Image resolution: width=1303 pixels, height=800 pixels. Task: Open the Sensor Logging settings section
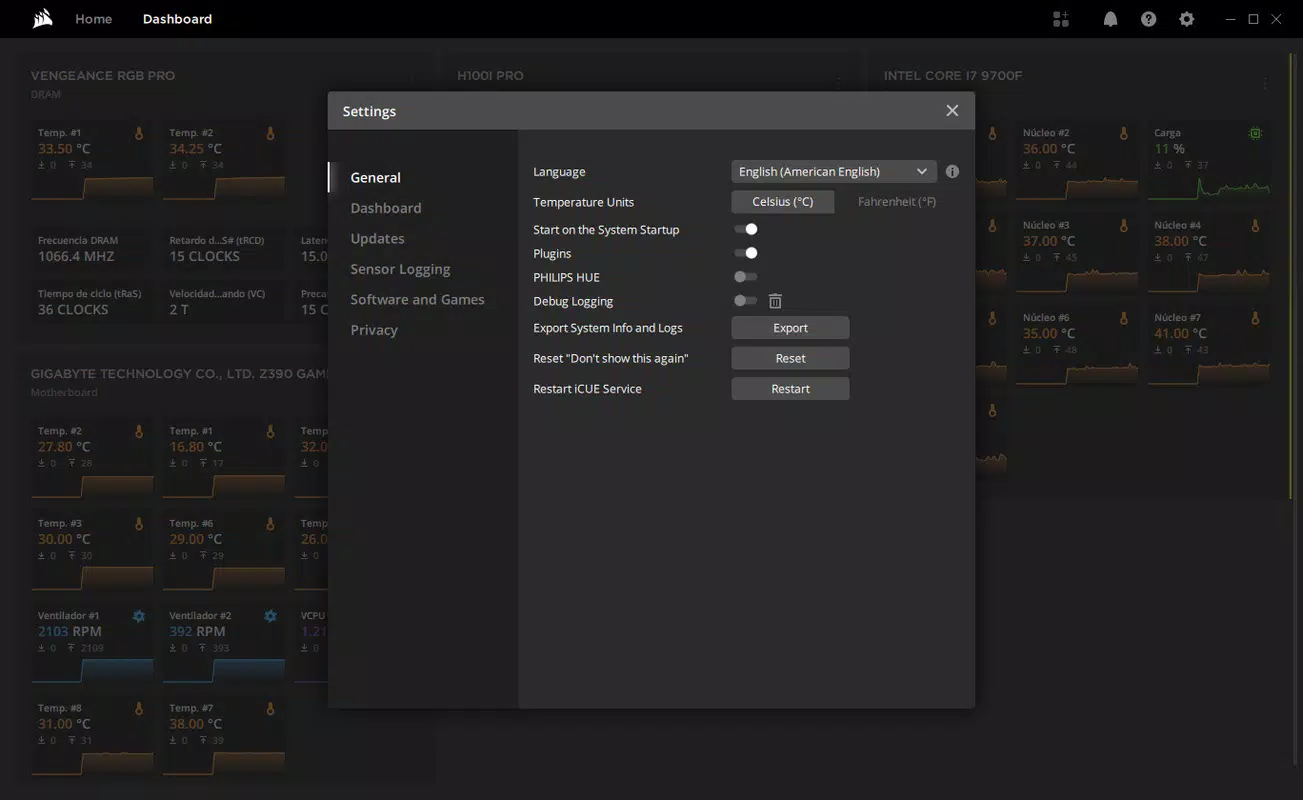tap(400, 269)
